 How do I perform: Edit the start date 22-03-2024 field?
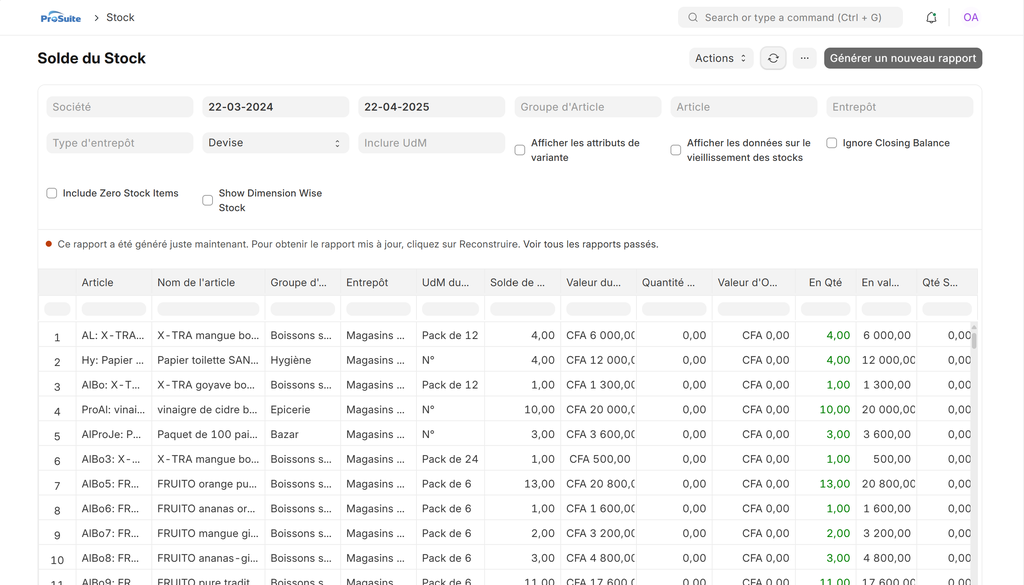[276, 107]
